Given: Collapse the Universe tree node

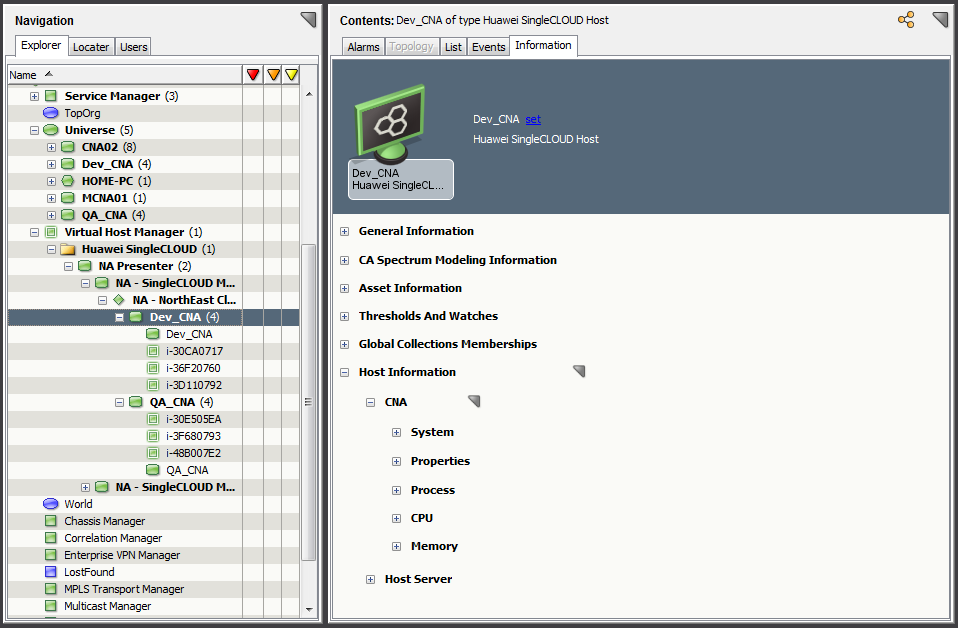Looking at the screenshot, I should [x=34, y=130].
